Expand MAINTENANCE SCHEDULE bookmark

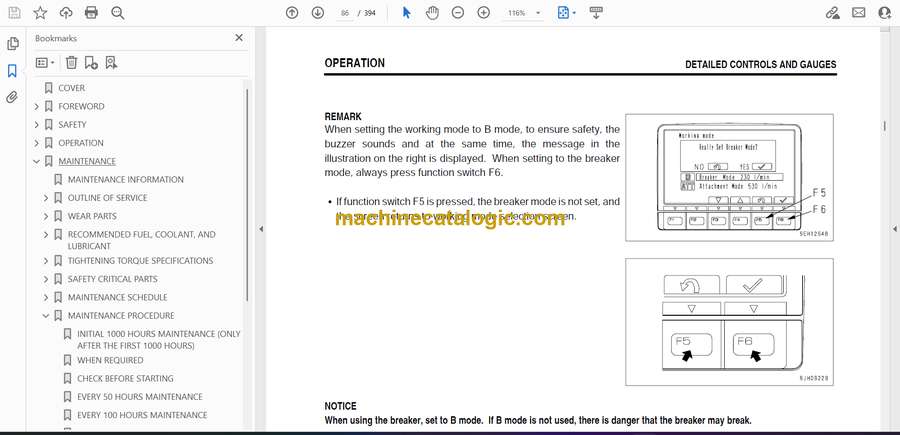tap(46, 297)
